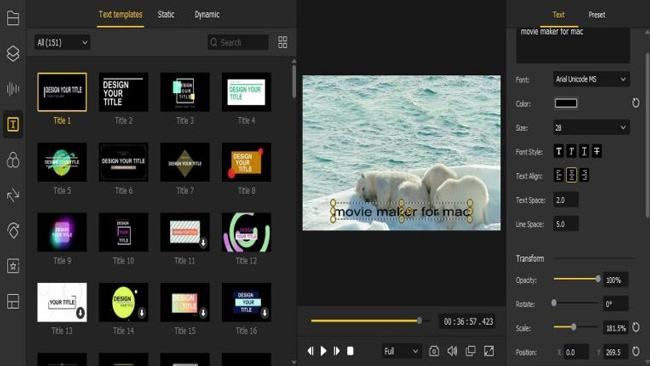Image resolution: width=650 pixels, height=366 pixels.
Task: Toggle strikethrough font style
Action: 597,151
